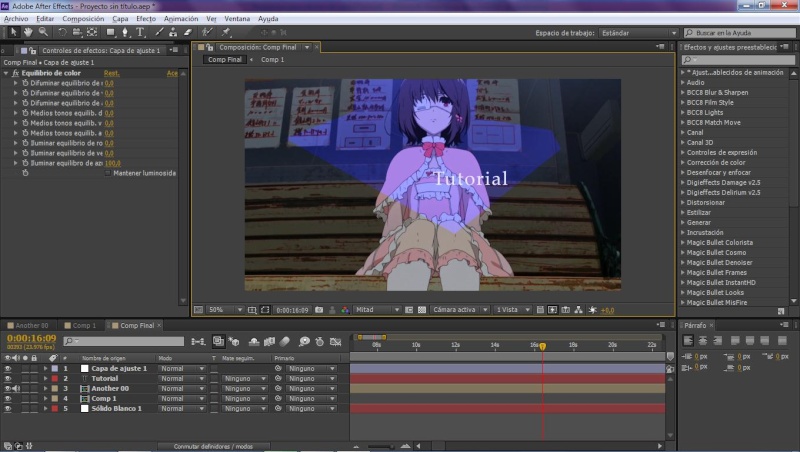Expand the Corrección de color effects category

coord(683,162)
